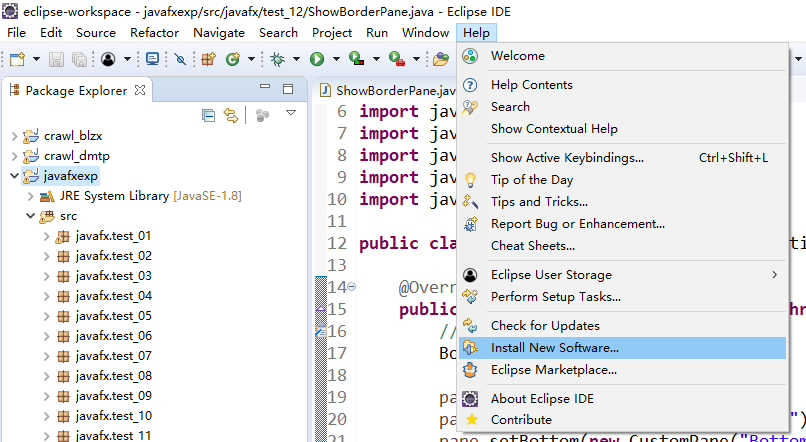The image size is (806, 442).
Task: Choose Welcome from Help menu
Action: point(622,56)
